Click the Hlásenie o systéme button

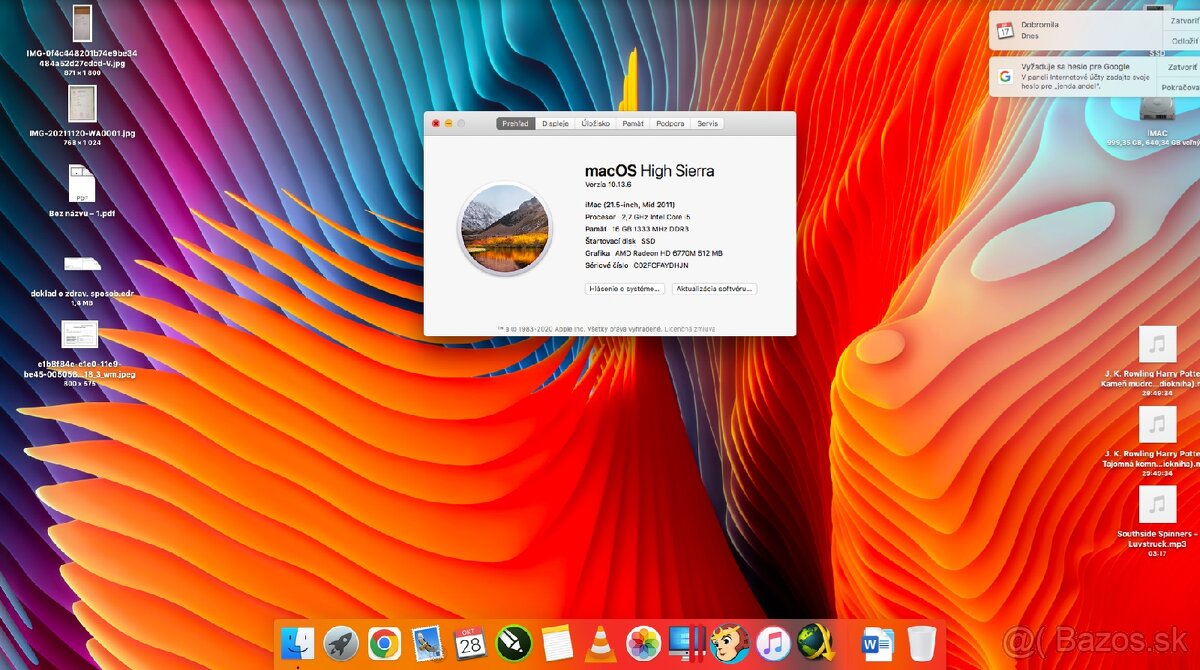[625, 289]
